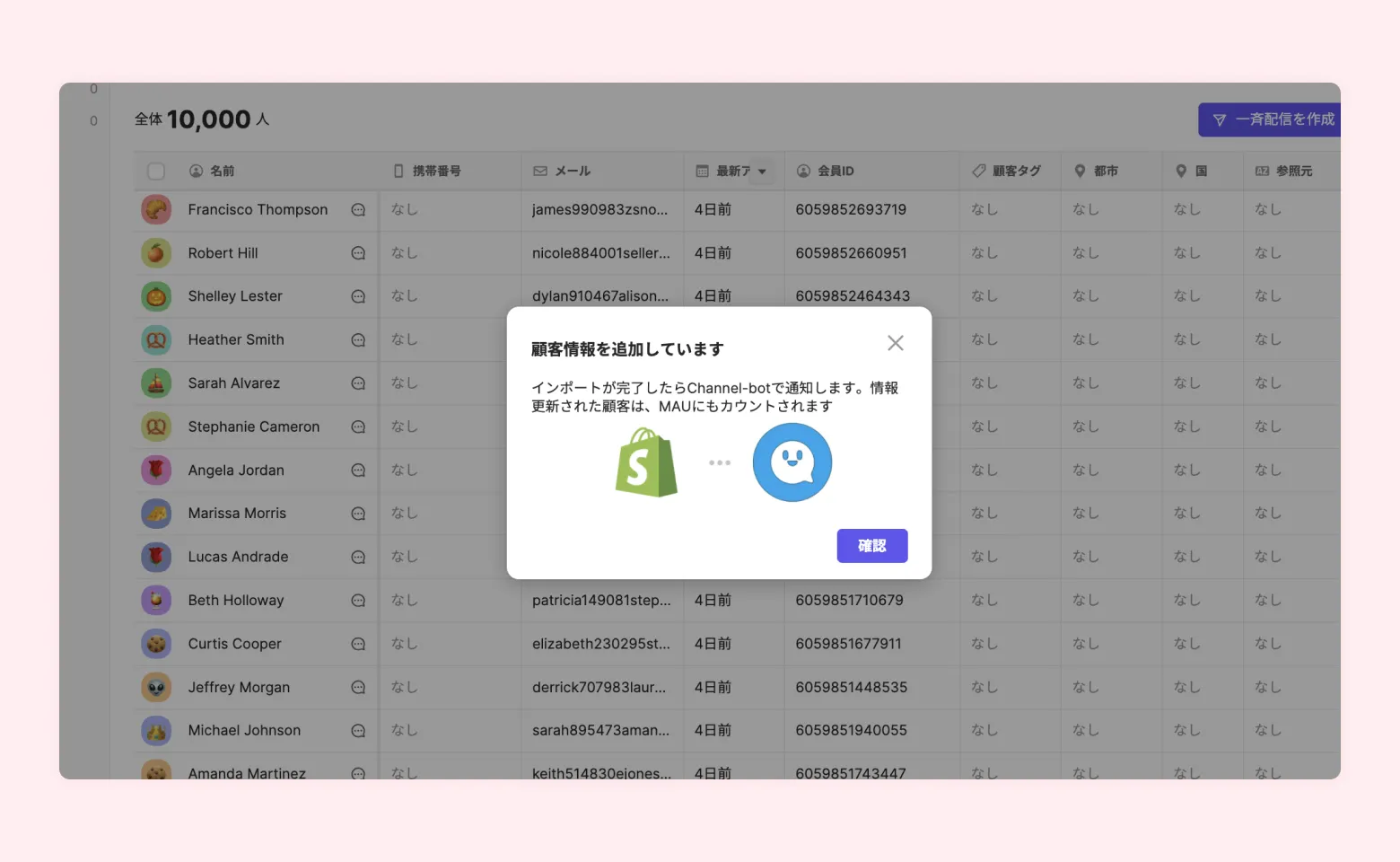Viewport: 1400px width, 862px height.
Task: Open chat icon for Curtis Cooper
Action: 358,644
